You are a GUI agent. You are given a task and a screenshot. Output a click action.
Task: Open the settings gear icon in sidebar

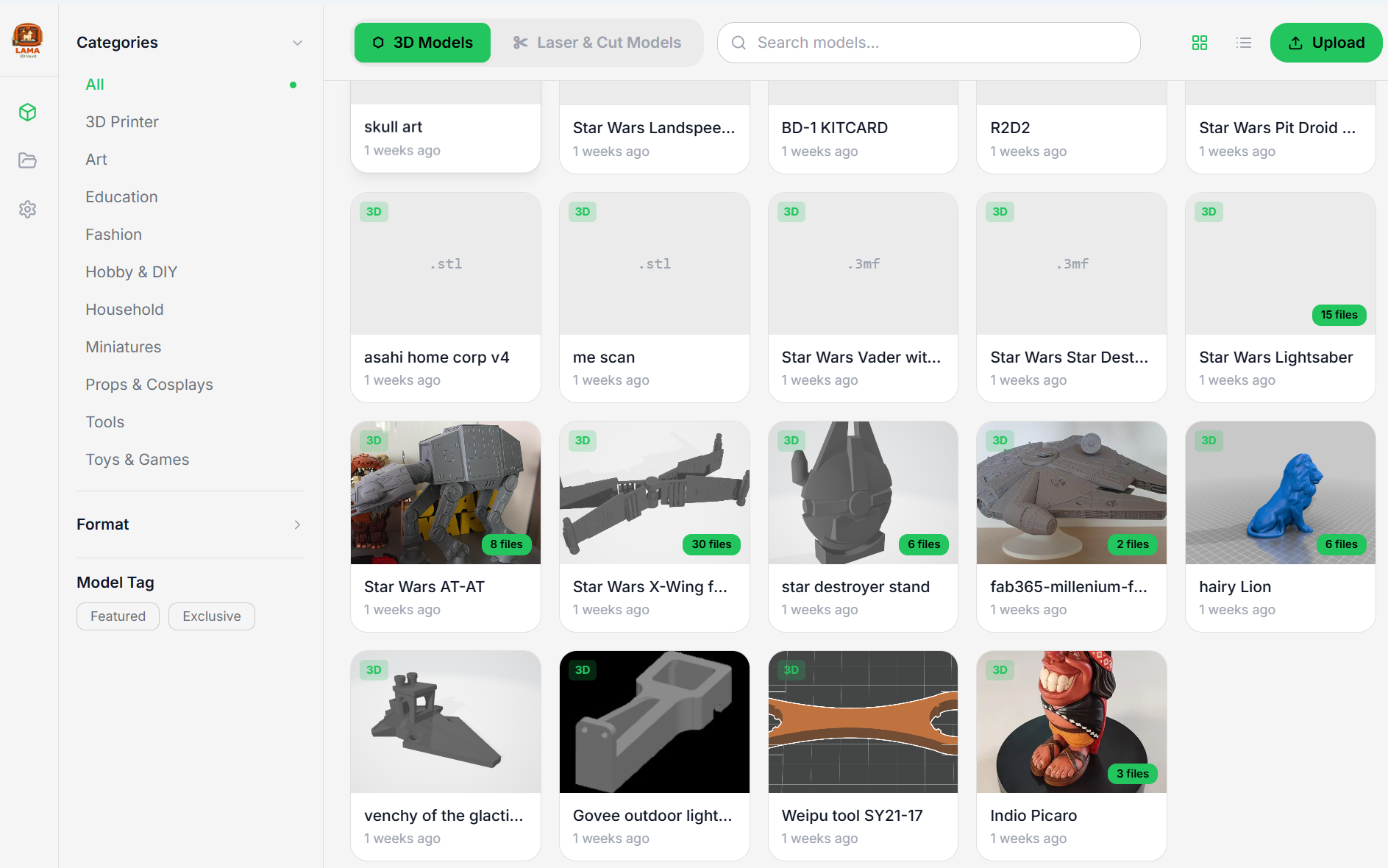pos(28,209)
